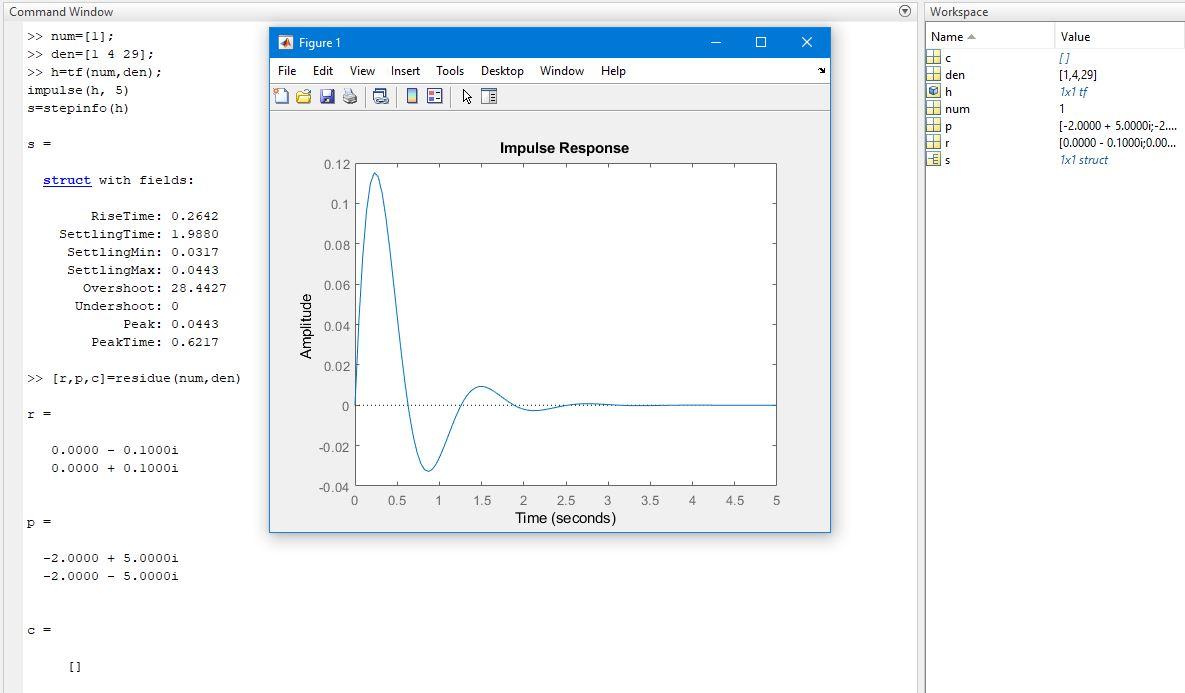
Task: Sort Workspace by the Name column header
Action: [x=989, y=36]
